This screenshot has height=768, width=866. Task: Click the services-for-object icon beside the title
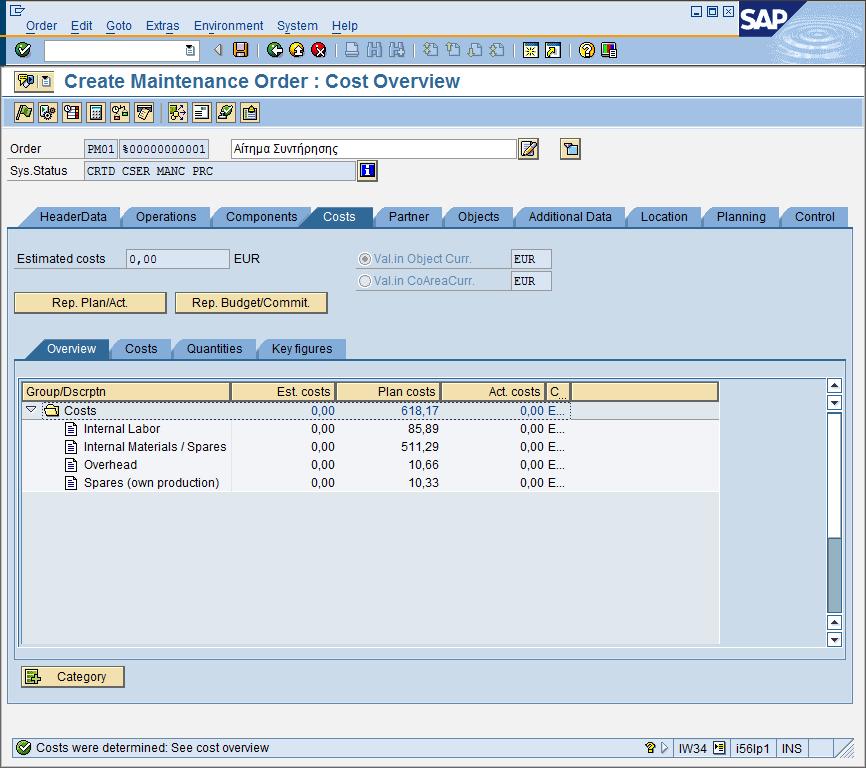pyautogui.click(x=27, y=82)
